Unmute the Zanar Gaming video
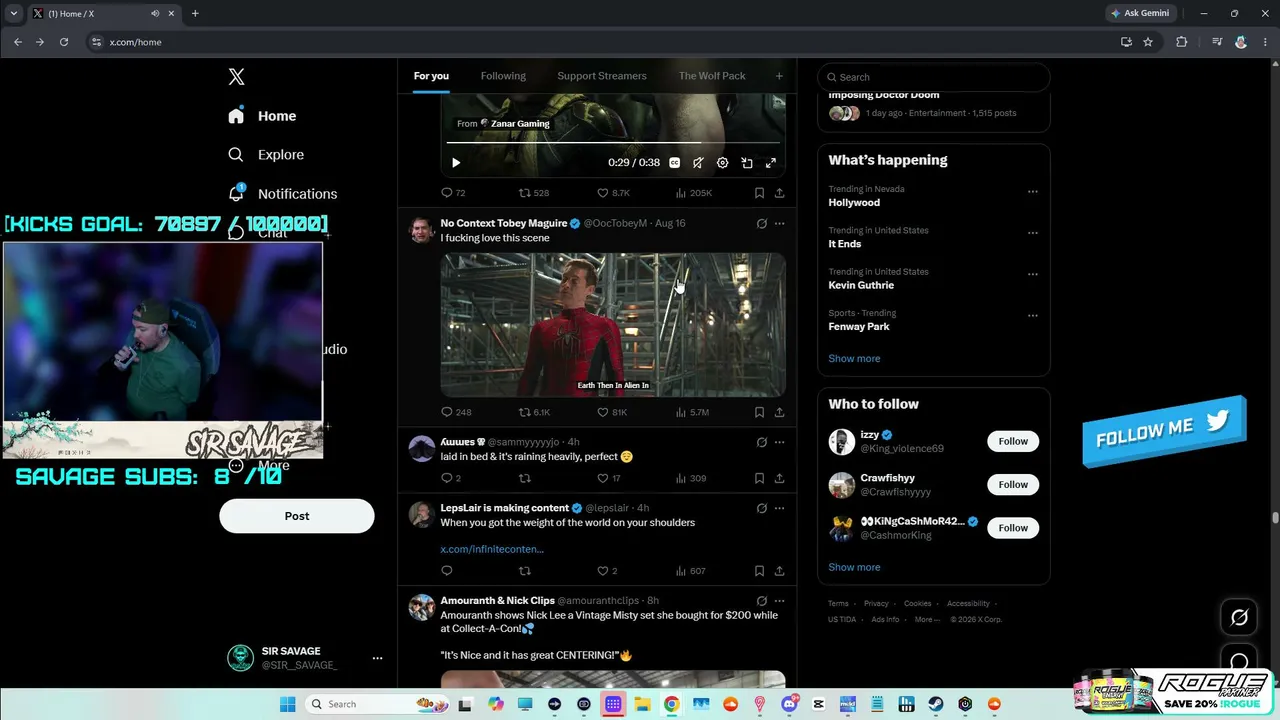 [x=698, y=163]
